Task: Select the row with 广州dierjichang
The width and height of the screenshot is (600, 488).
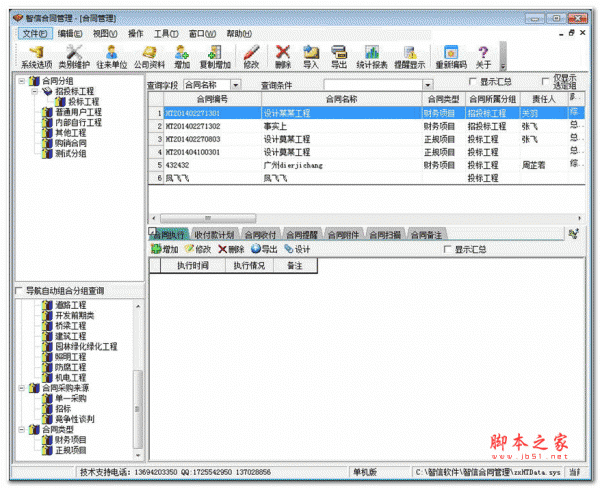Action: [x=366, y=165]
